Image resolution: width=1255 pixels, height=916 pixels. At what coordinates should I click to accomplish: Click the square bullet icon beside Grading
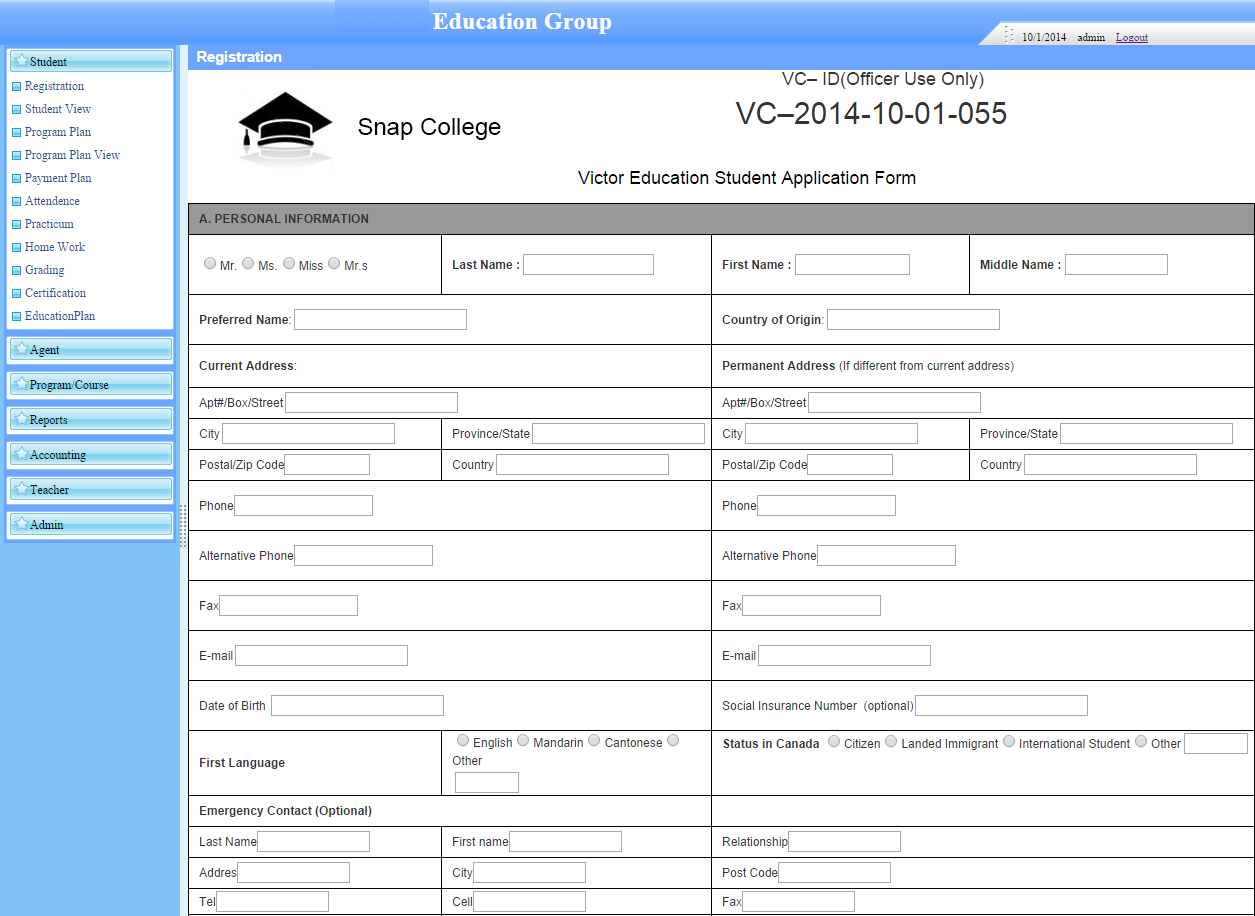click(16, 271)
